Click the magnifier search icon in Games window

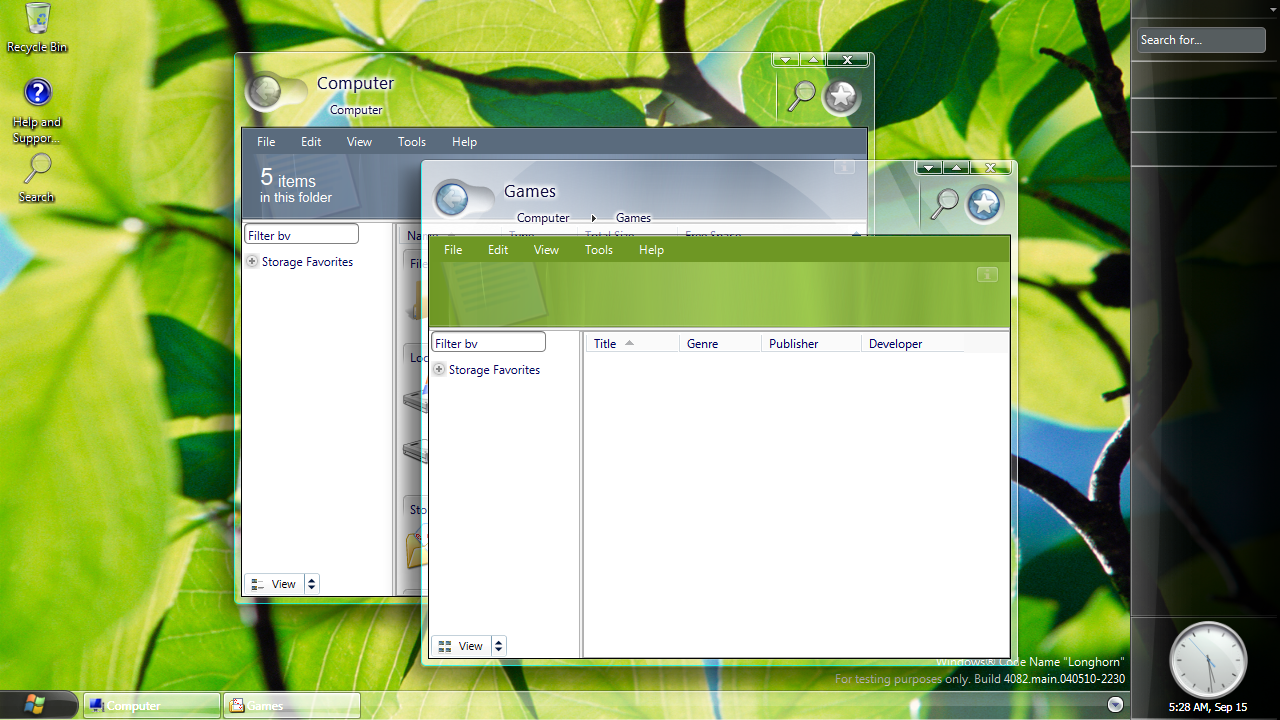point(944,204)
